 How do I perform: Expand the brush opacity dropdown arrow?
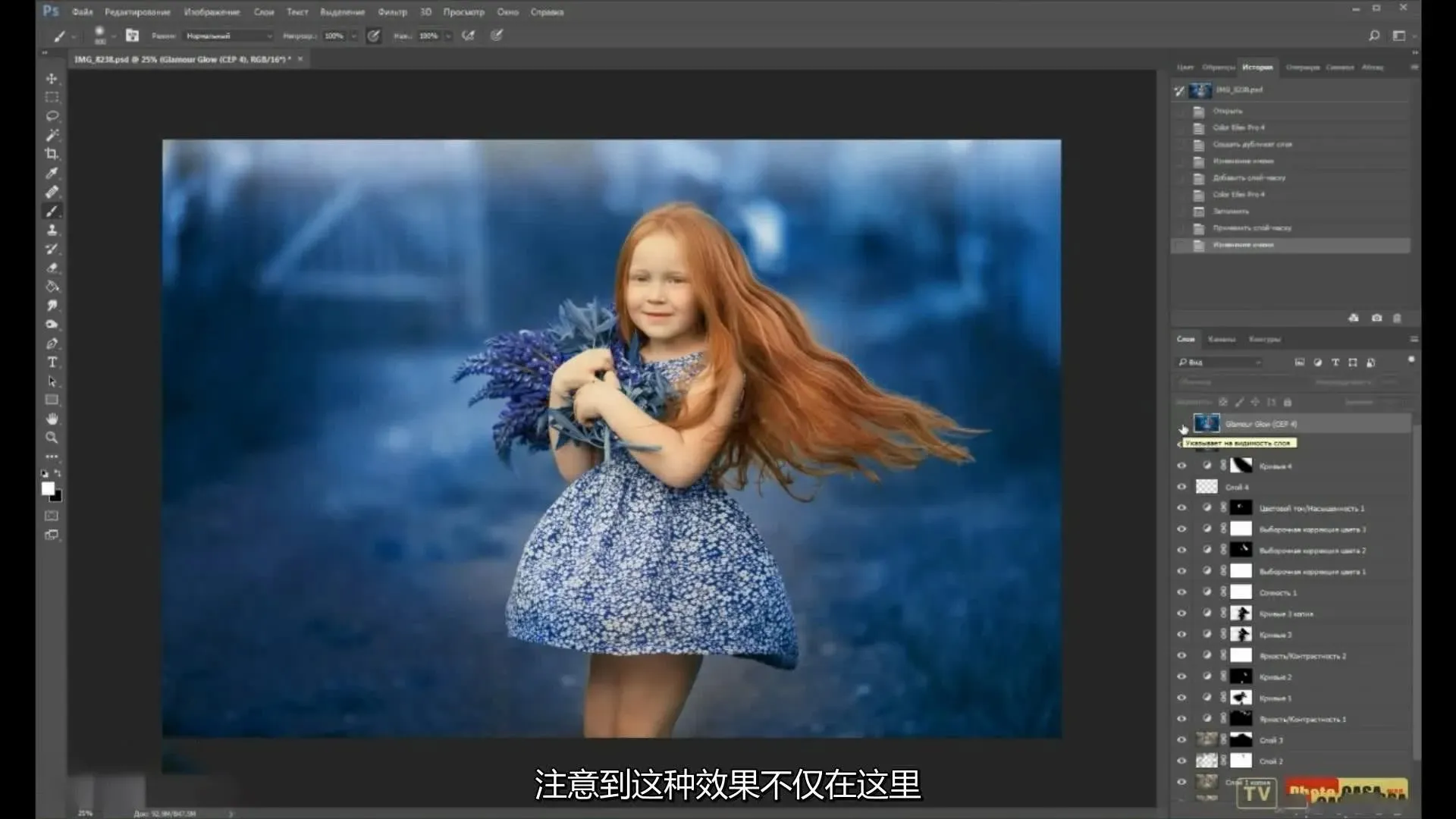pyautogui.click(x=353, y=36)
